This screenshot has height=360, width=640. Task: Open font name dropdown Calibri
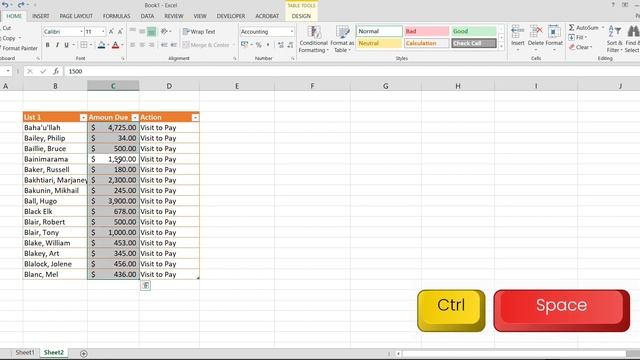(x=81, y=31)
